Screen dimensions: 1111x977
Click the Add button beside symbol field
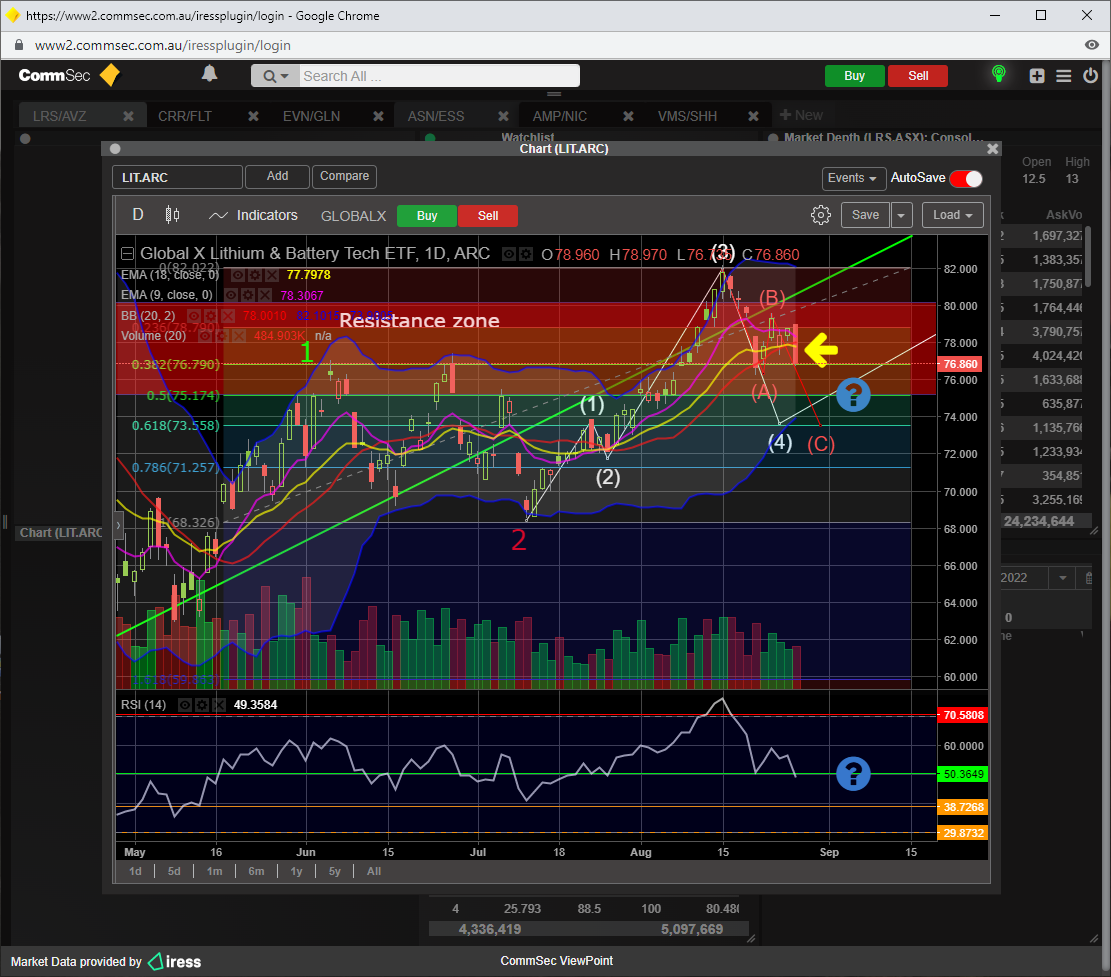277,176
